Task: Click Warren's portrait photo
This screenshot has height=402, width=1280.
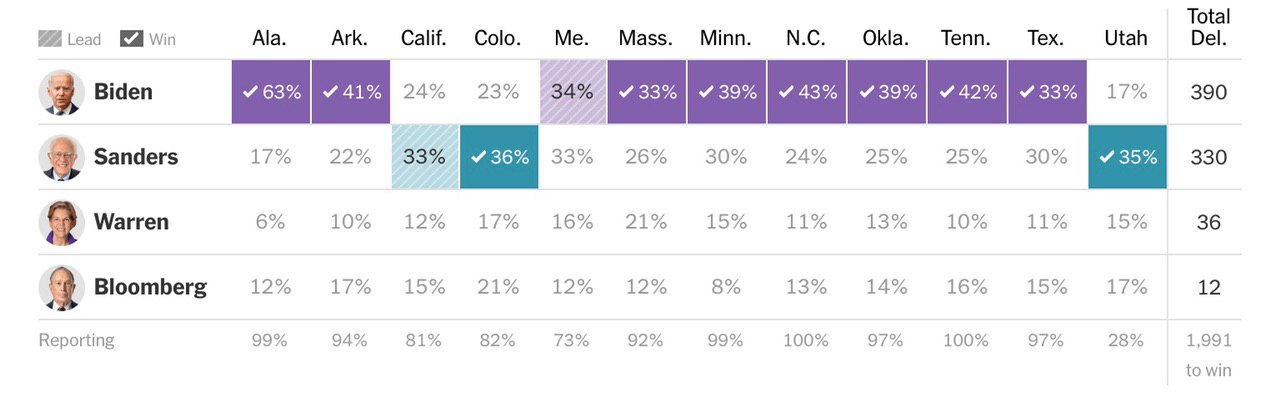Action: coord(60,222)
